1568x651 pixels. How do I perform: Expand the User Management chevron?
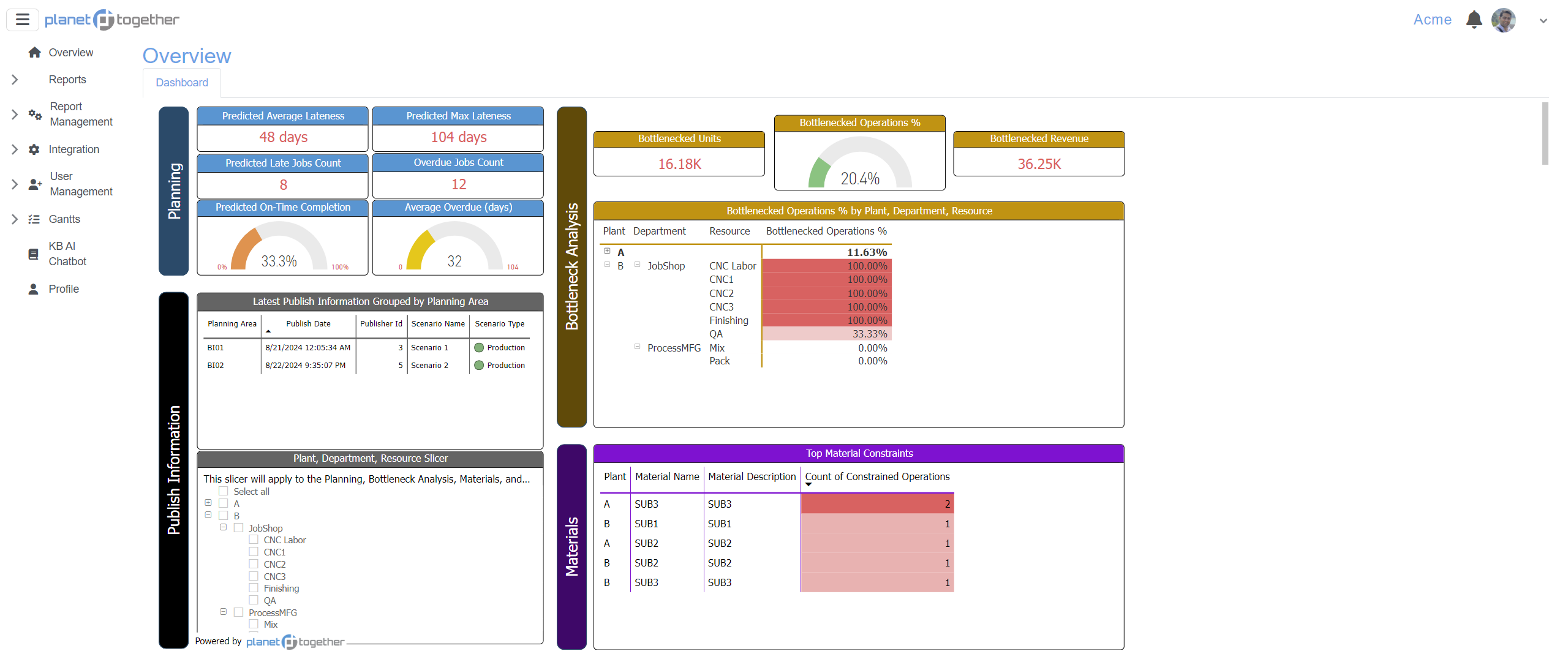15,184
